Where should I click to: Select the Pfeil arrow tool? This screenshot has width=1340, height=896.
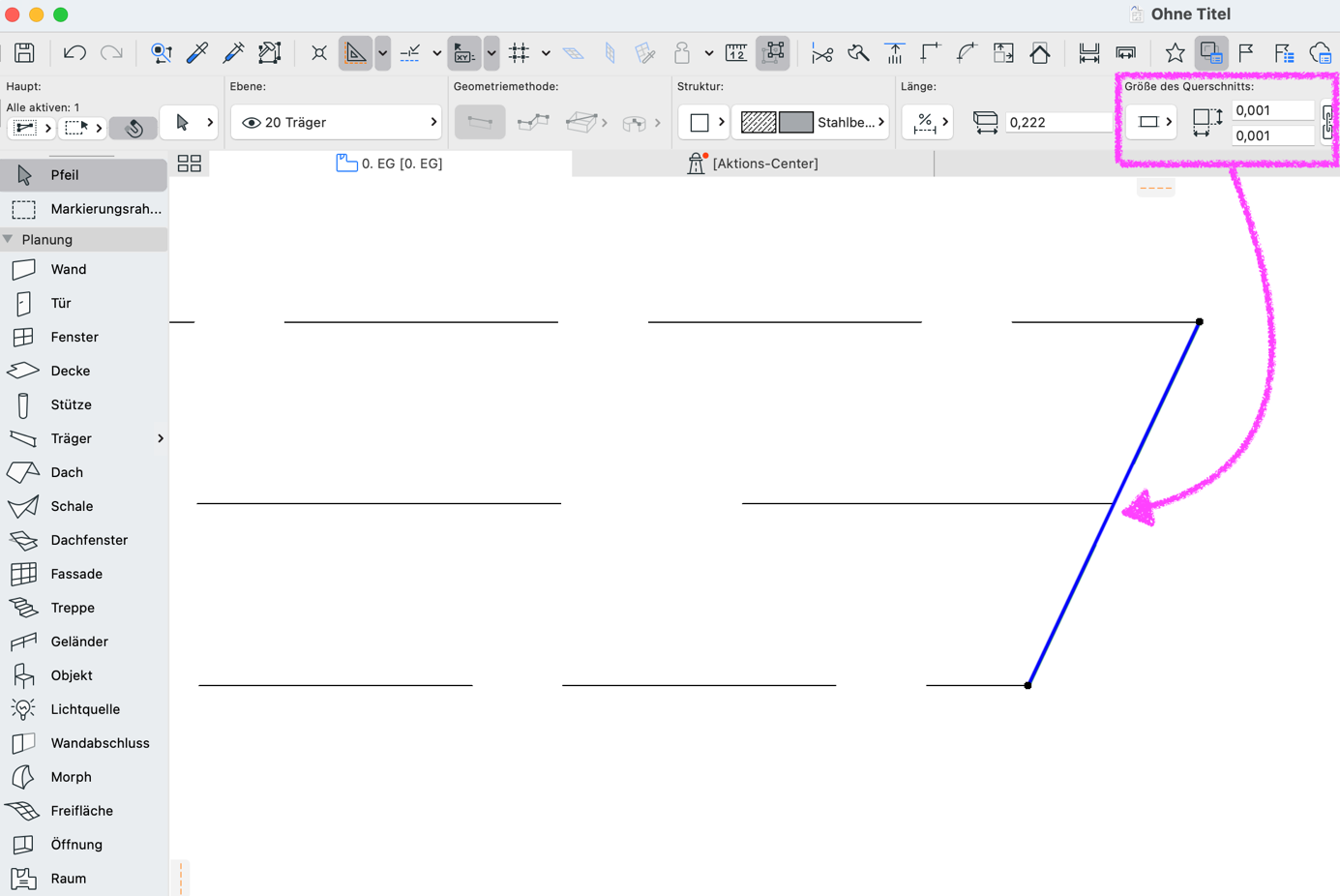(x=84, y=175)
